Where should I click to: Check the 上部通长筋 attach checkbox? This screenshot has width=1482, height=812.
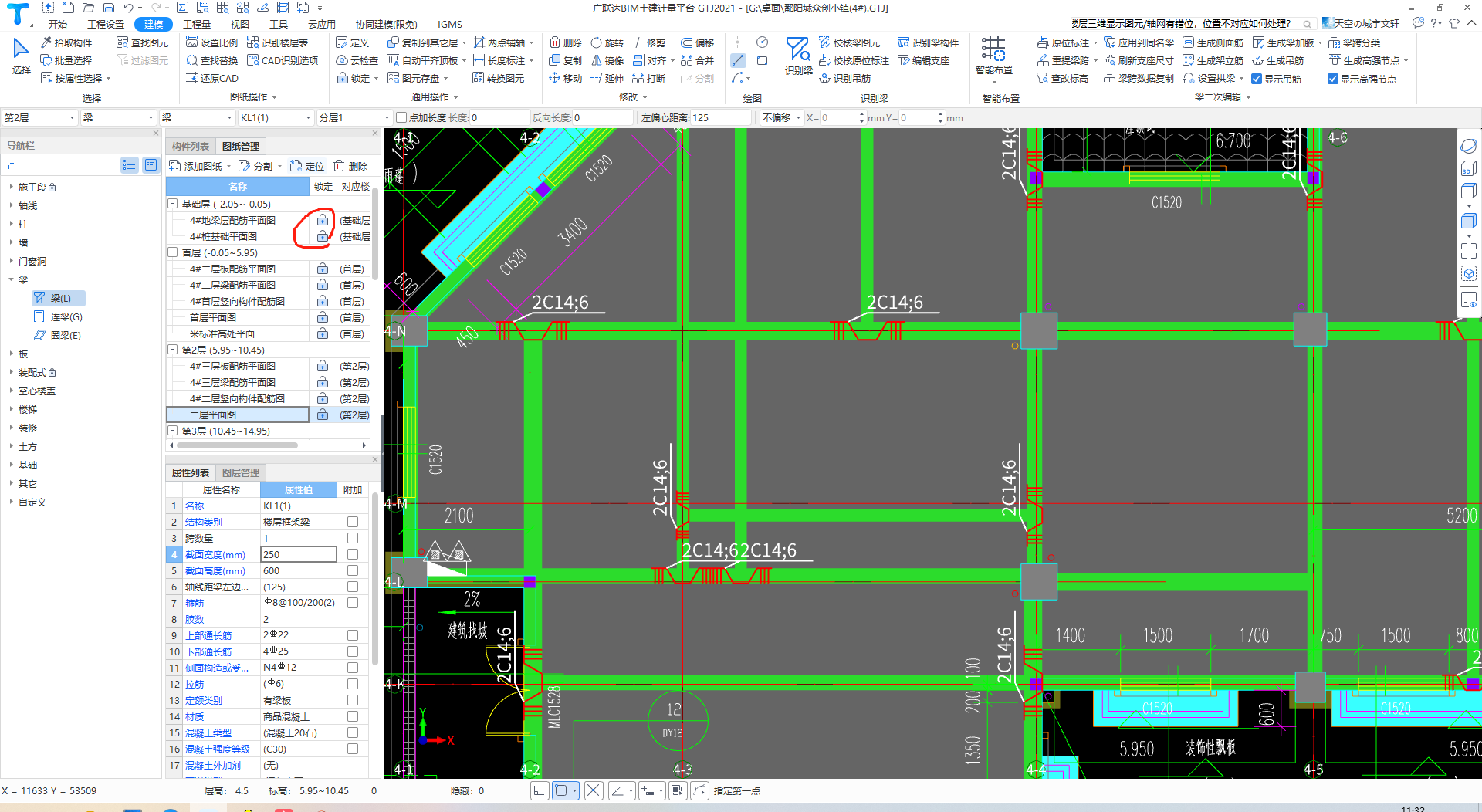pos(353,635)
